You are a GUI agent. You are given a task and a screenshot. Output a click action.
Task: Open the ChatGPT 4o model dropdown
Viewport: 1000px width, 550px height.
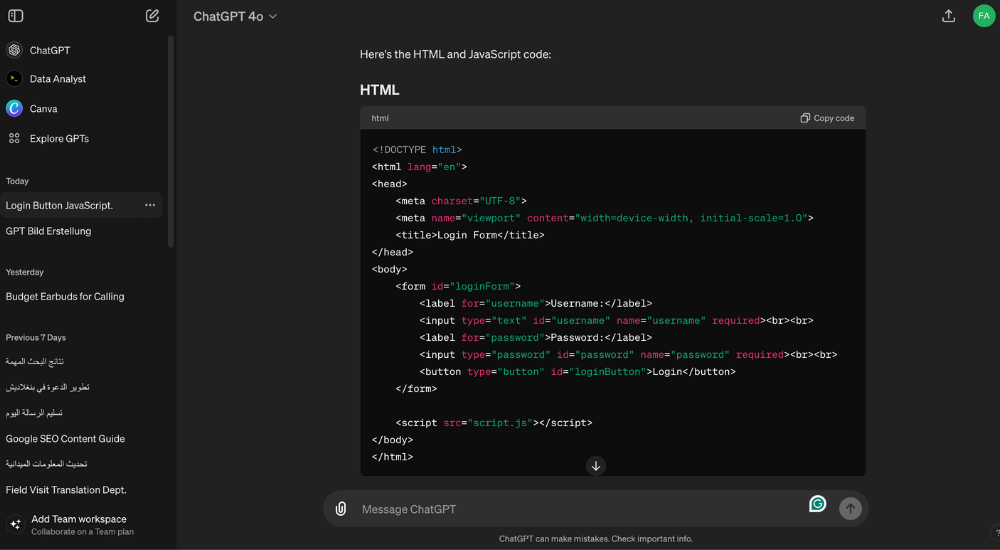(235, 17)
